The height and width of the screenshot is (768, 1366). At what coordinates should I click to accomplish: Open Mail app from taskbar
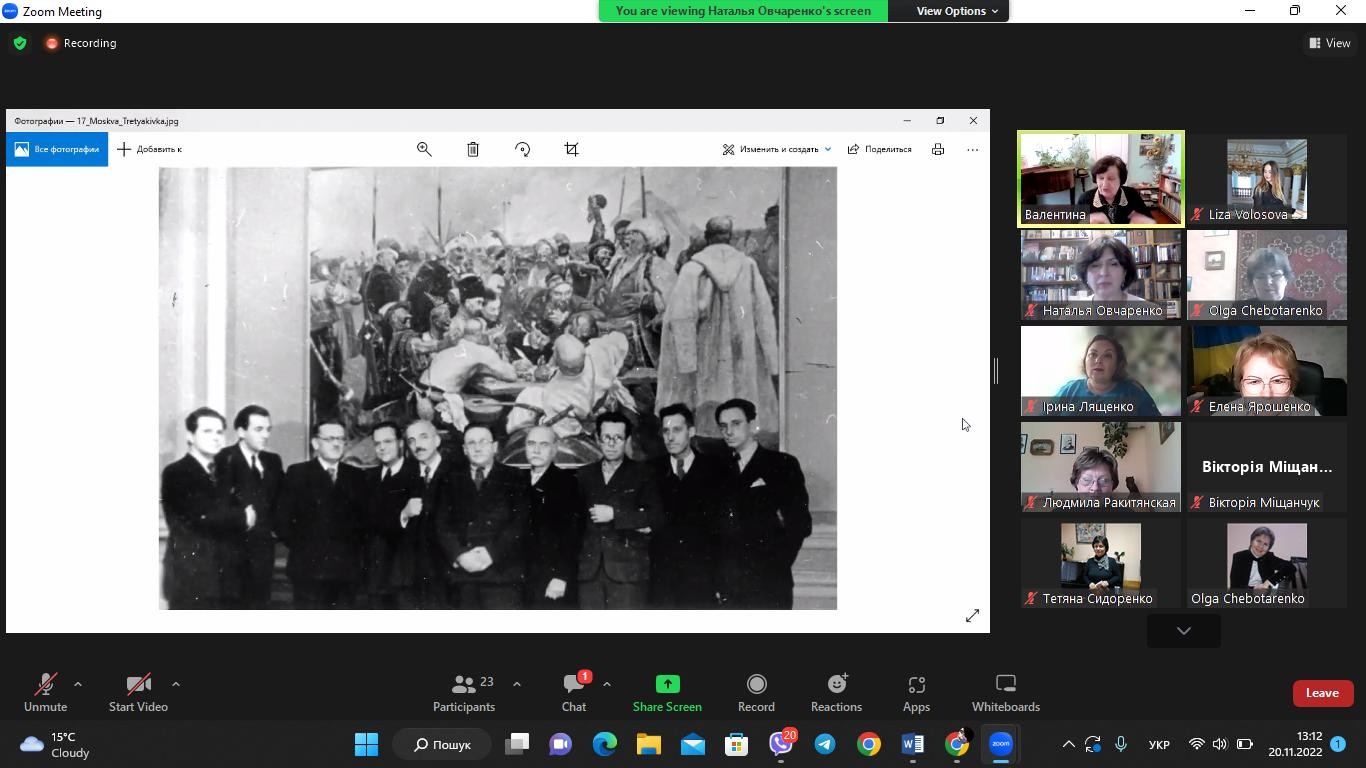coord(693,744)
